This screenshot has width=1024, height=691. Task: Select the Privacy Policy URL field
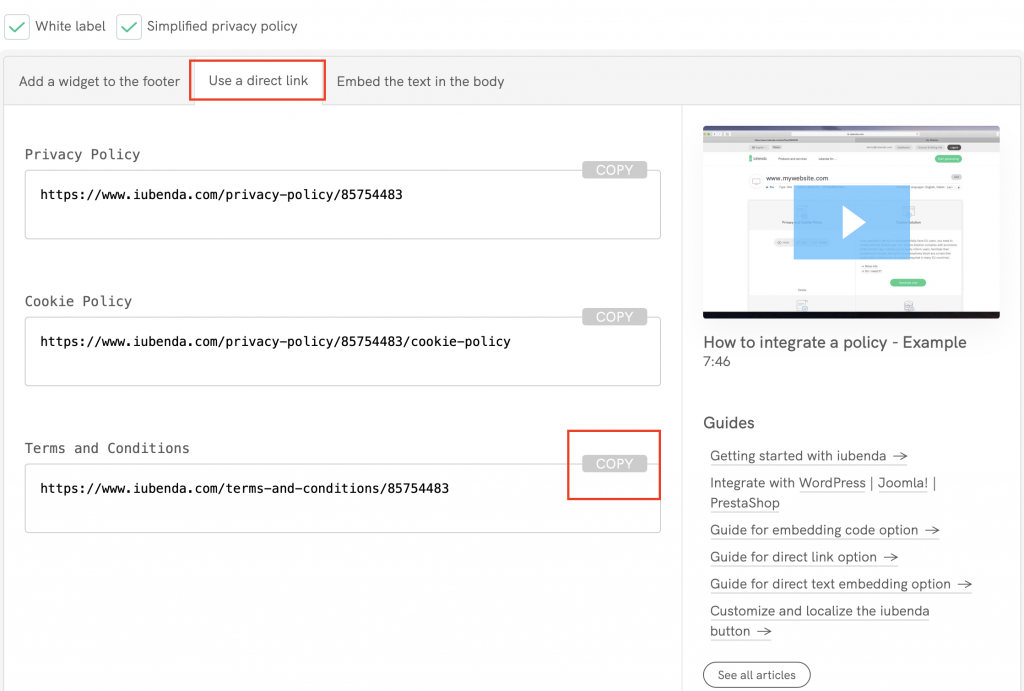(342, 204)
